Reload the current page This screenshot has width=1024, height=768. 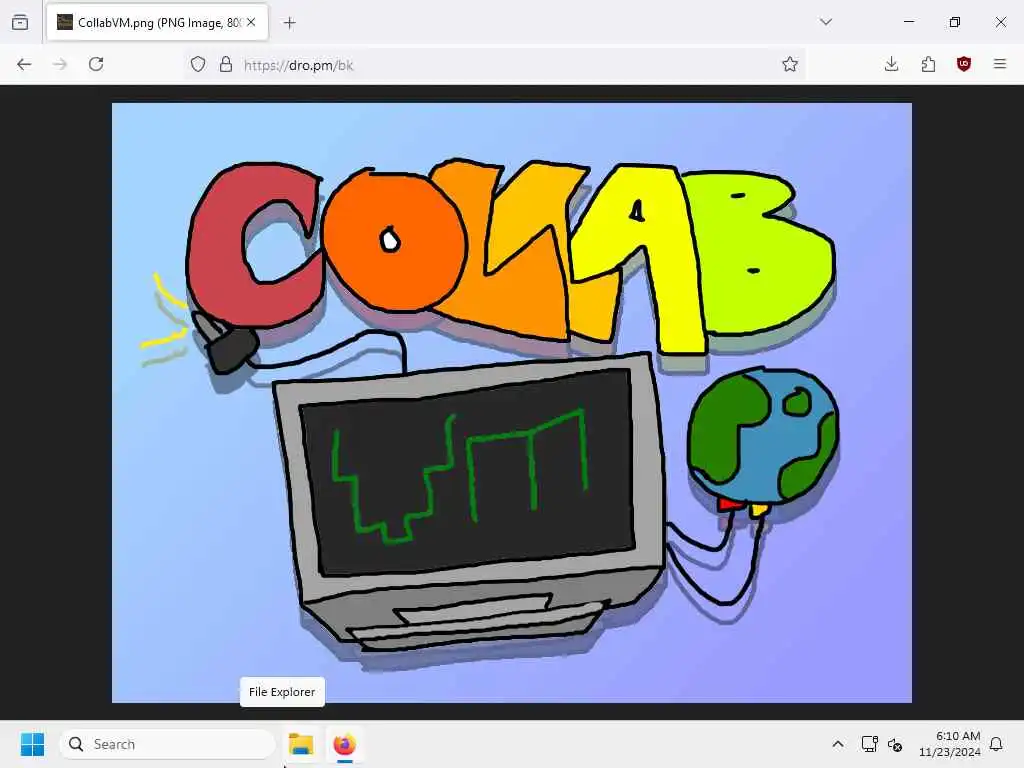click(96, 64)
